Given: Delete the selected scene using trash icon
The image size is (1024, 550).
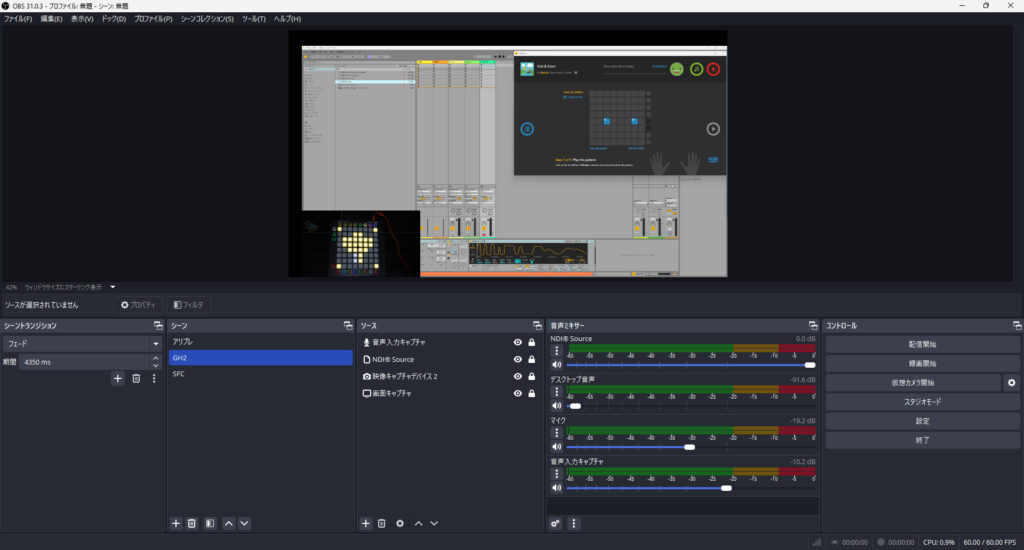Looking at the screenshot, I should coord(193,523).
